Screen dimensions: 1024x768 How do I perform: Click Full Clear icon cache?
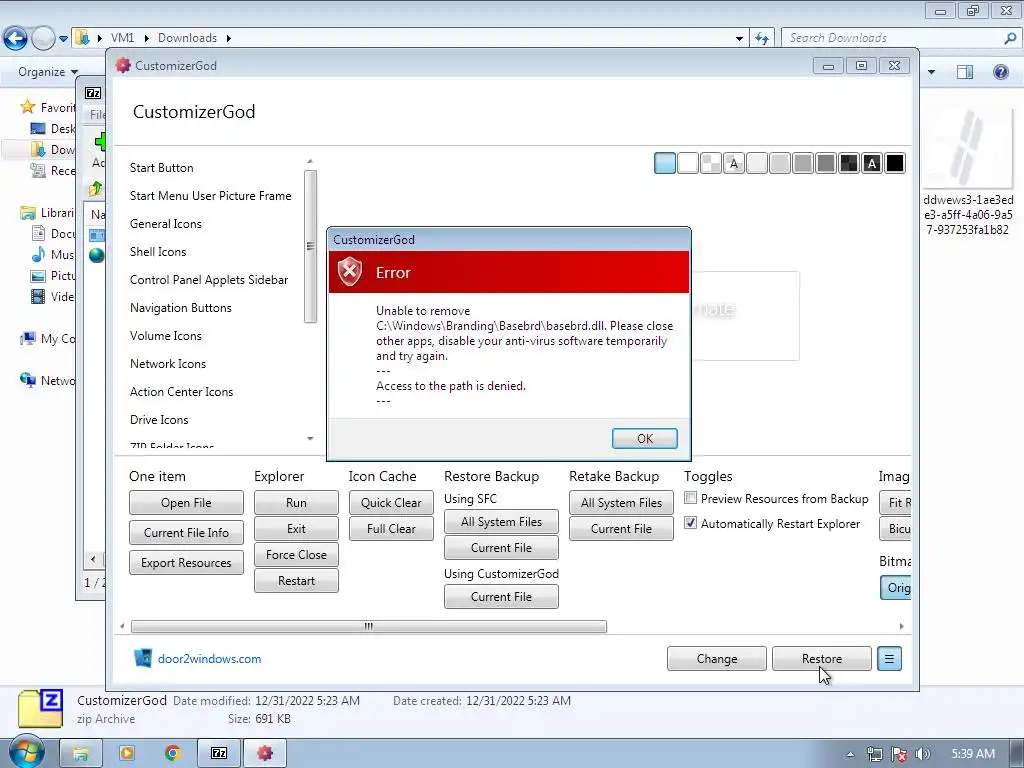(x=391, y=529)
